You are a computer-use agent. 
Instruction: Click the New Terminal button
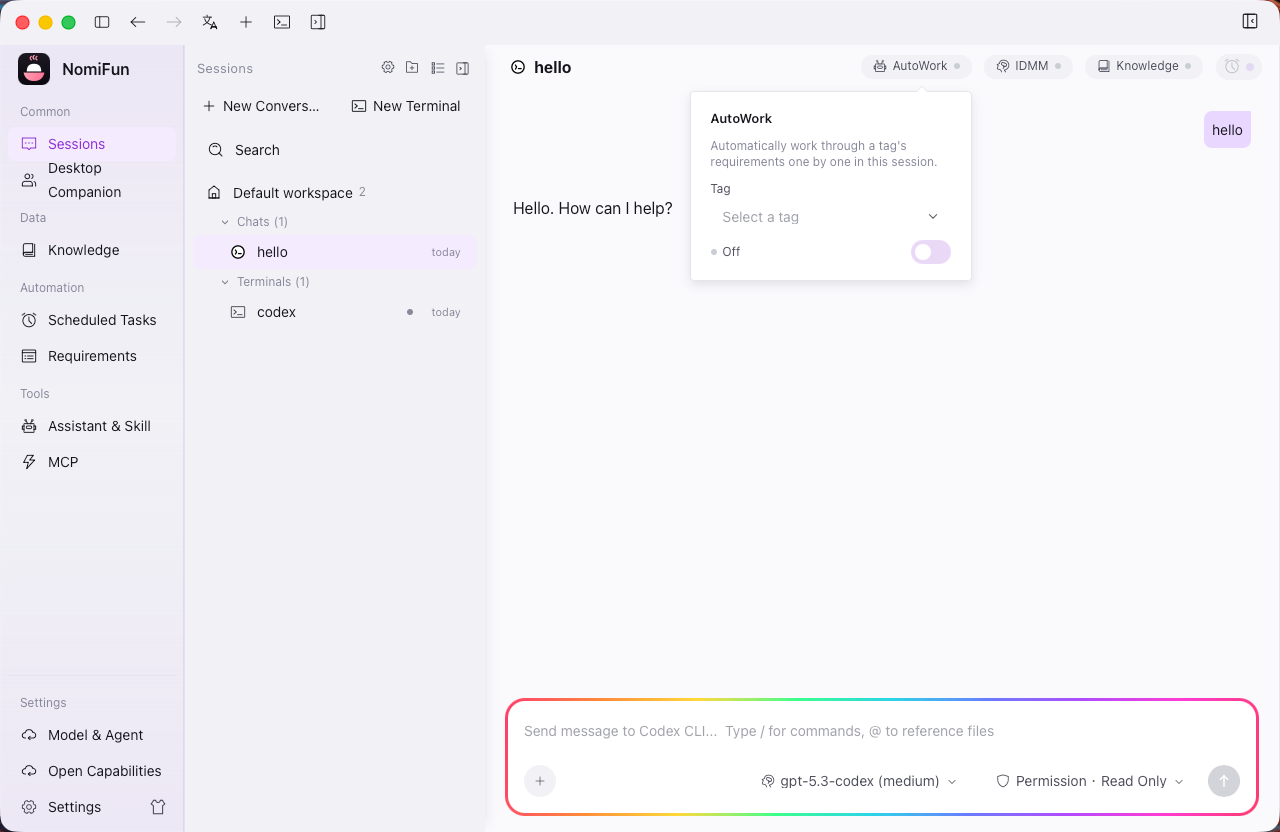pos(406,106)
